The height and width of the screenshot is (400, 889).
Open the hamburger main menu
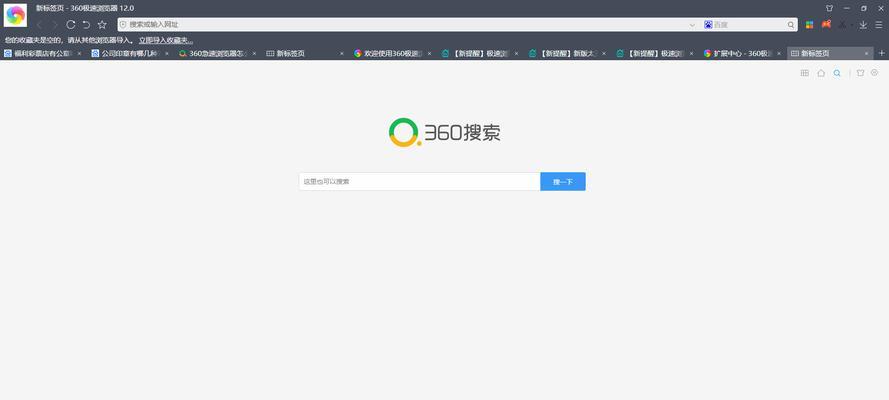pos(879,25)
